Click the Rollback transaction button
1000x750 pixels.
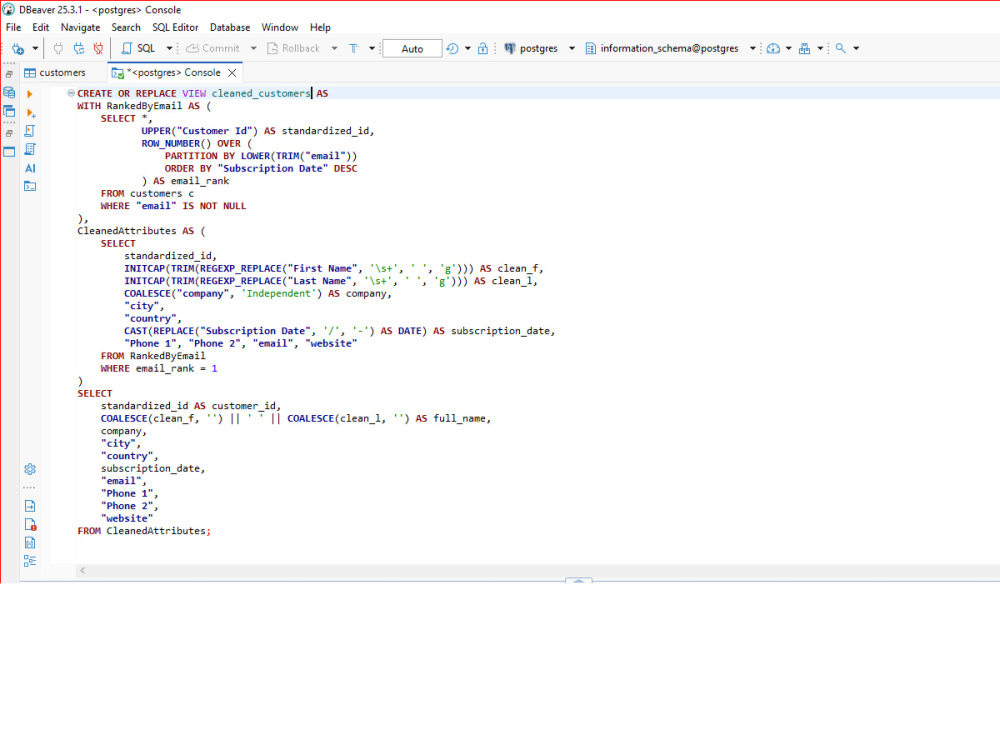(x=293, y=48)
